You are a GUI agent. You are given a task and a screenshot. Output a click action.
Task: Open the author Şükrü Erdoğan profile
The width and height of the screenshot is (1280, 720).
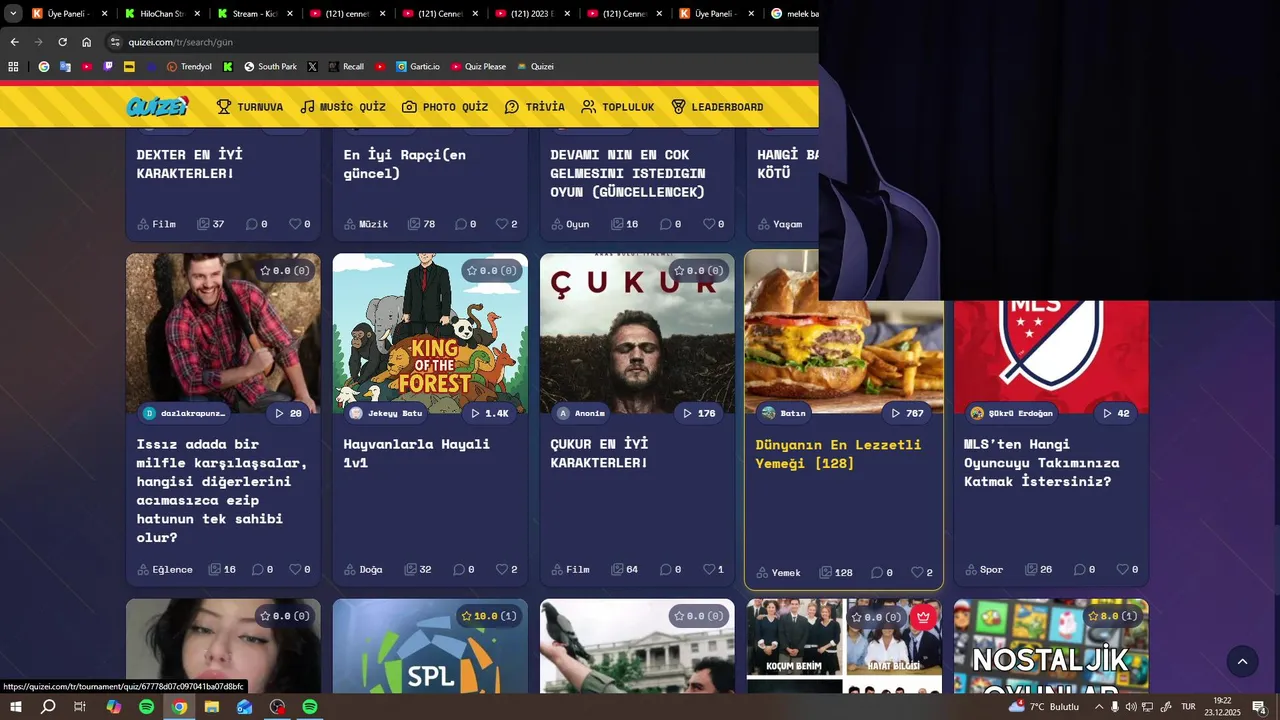coord(1011,413)
